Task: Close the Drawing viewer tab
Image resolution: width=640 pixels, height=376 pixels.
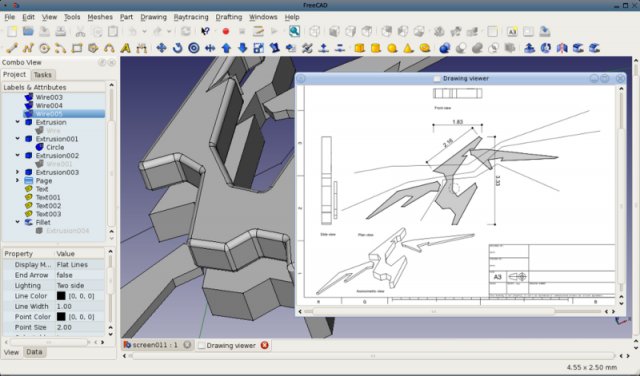Action: (x=264, y=345)
